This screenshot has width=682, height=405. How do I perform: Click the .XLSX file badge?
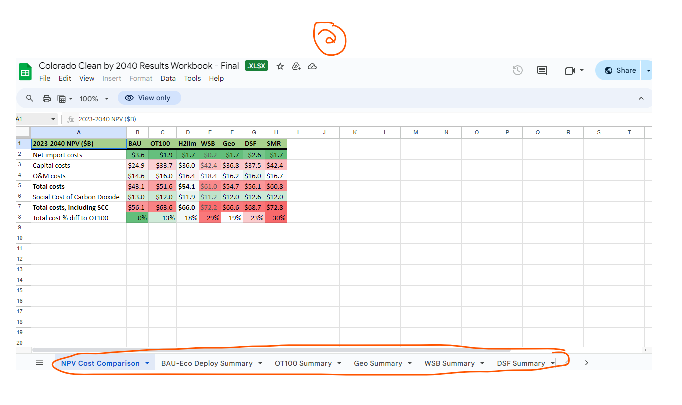click(x=256, y=66)
